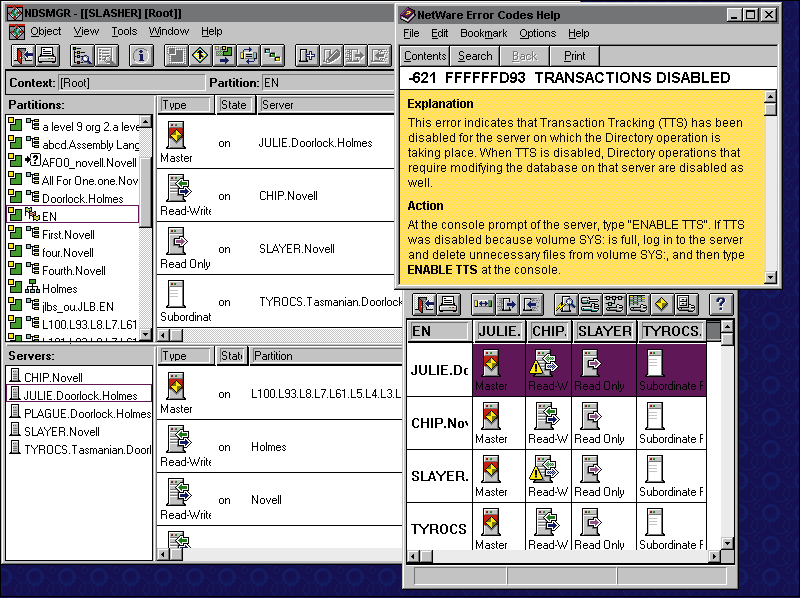Screen dimensions: 800x598
Task: Open the Edit menu in Error Codes Help
Action: (439, 34)
